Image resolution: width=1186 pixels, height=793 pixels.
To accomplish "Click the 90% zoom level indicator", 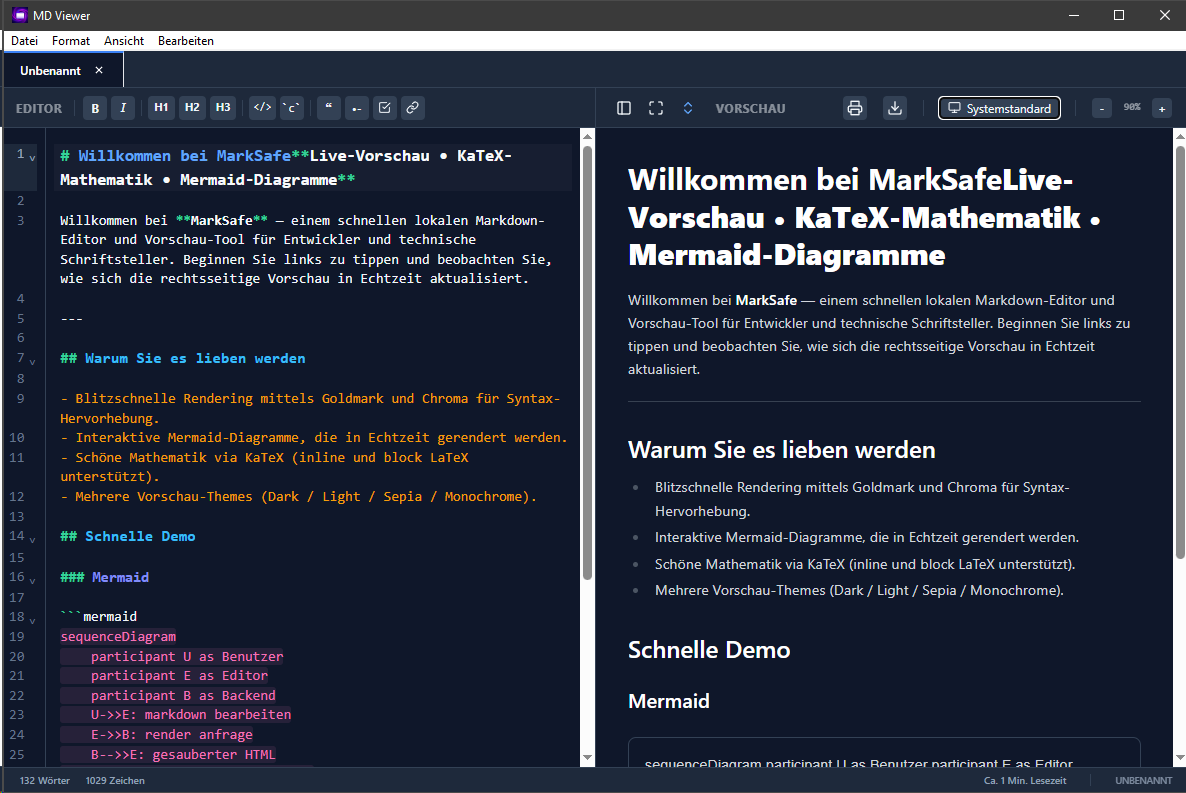I will [x=1132, y=107].
